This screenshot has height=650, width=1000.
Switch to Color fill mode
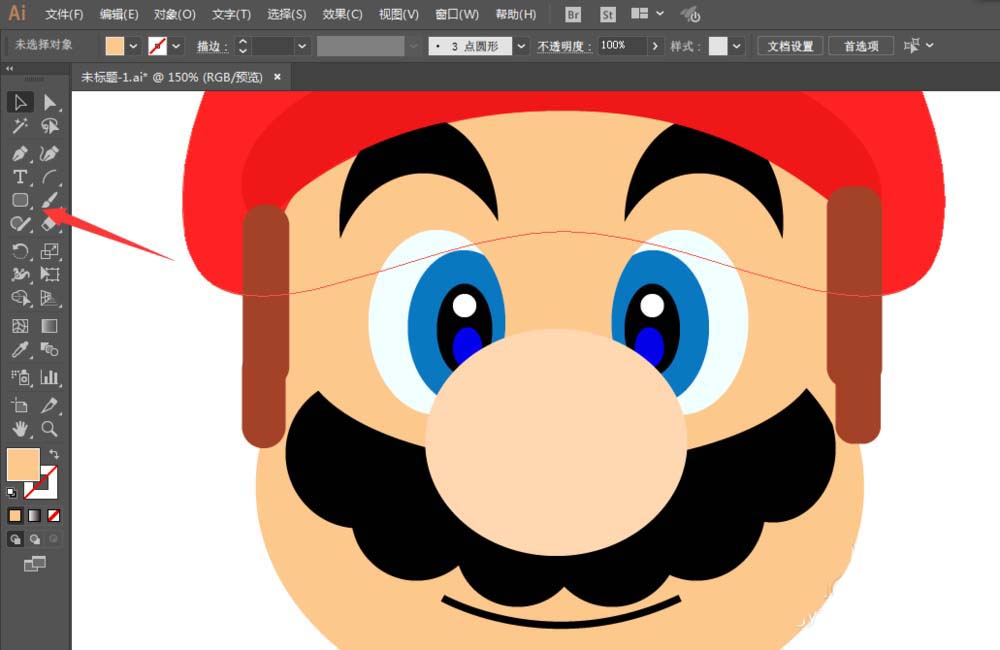pos(15,515)
